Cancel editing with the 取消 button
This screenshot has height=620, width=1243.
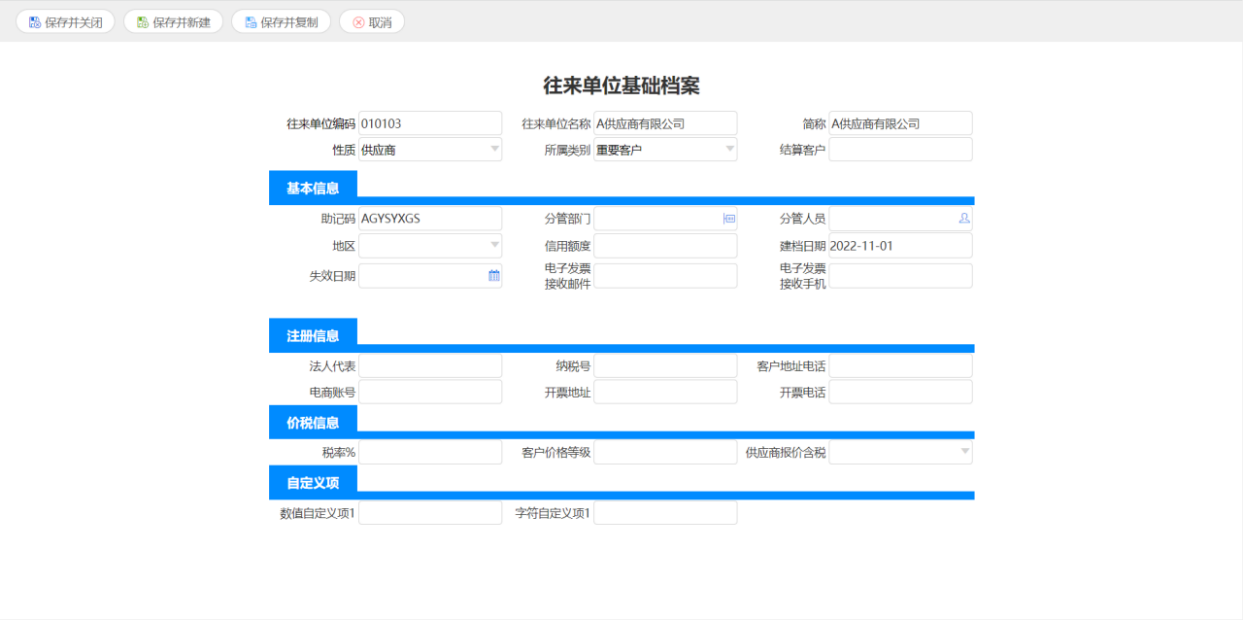point(372,22)
